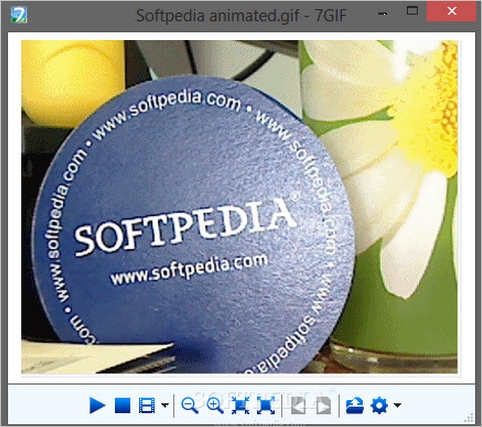The height and width of the screenshot is (427, 482).
Task: Maximize the 7GIF window
Action: (x=412, y=11)
